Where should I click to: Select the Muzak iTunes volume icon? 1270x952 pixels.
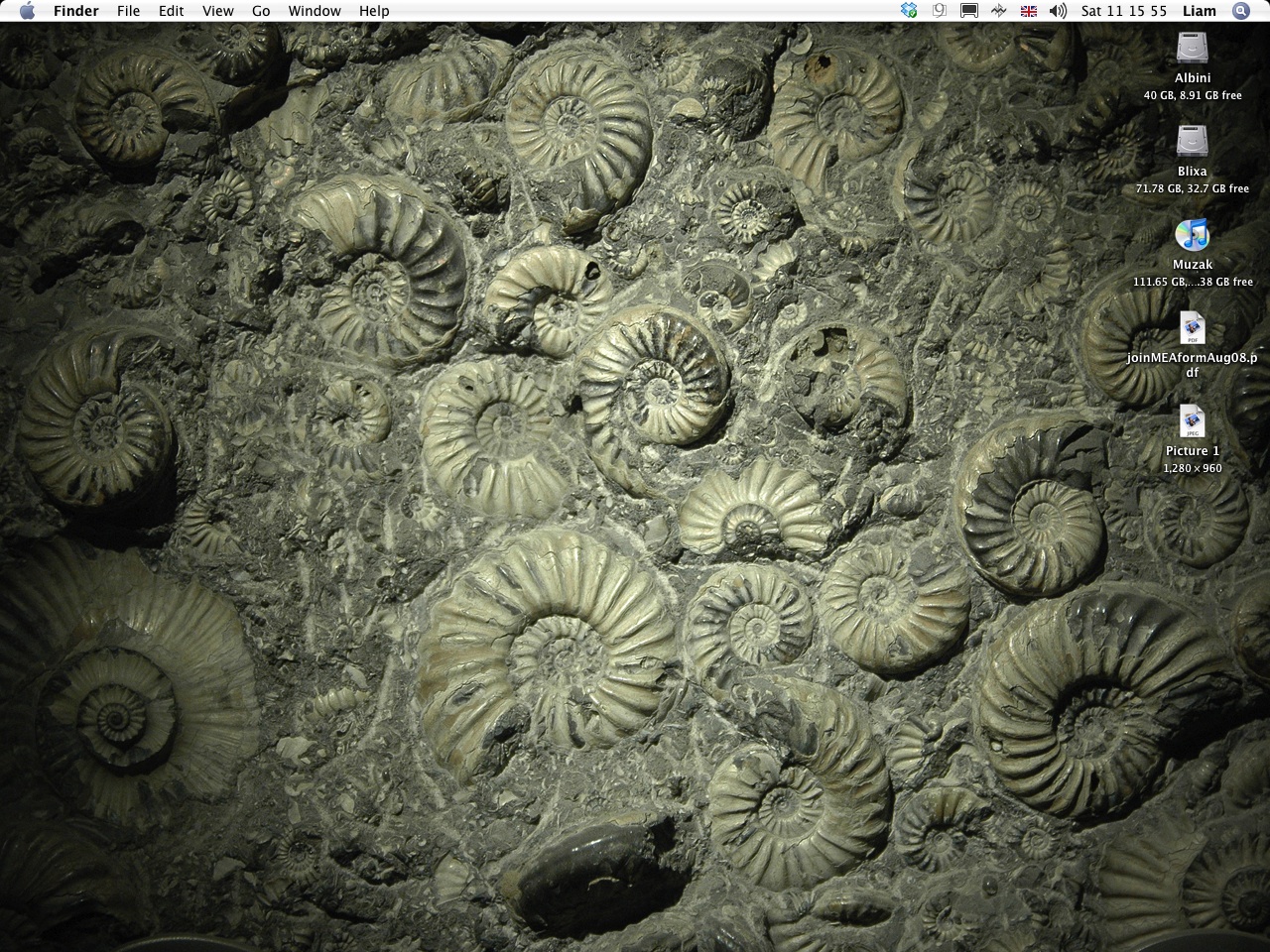[1192, 235]
